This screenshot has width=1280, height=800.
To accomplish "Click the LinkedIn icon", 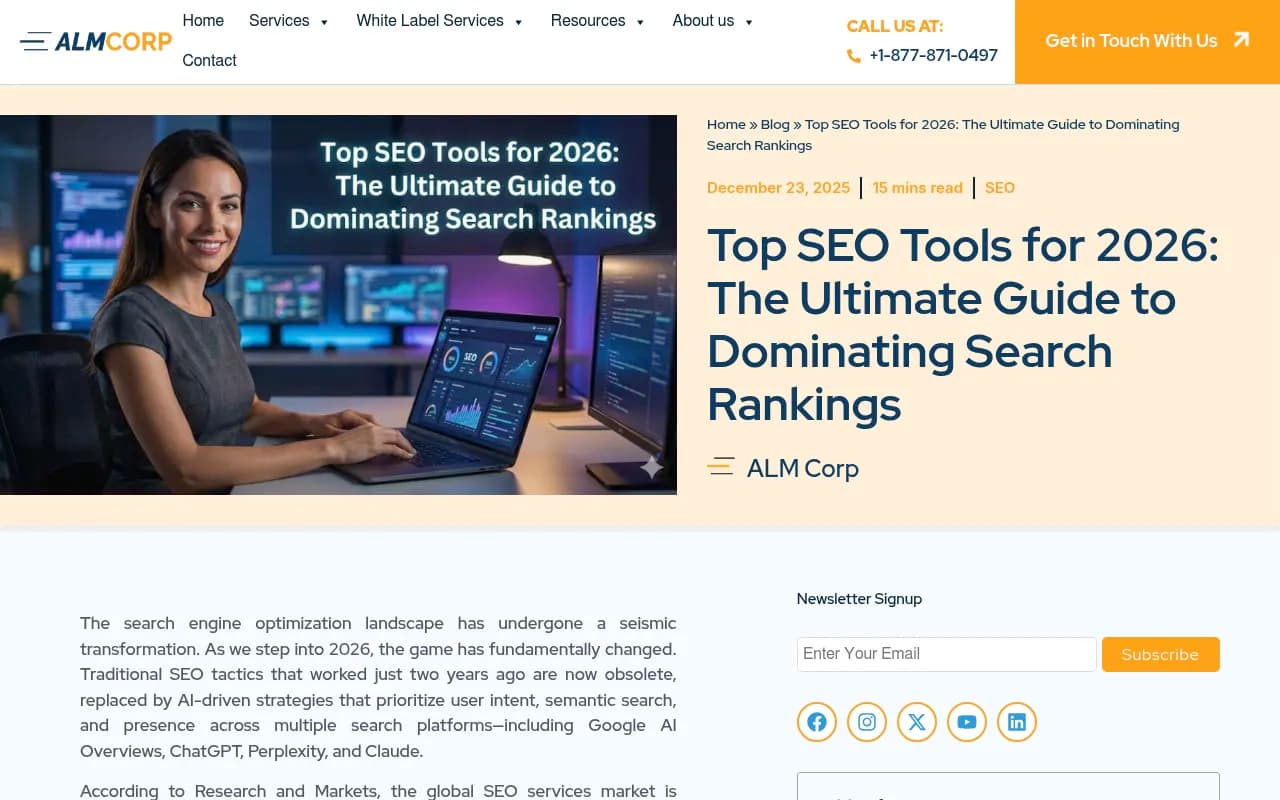I will click(x=1016, y=721).
